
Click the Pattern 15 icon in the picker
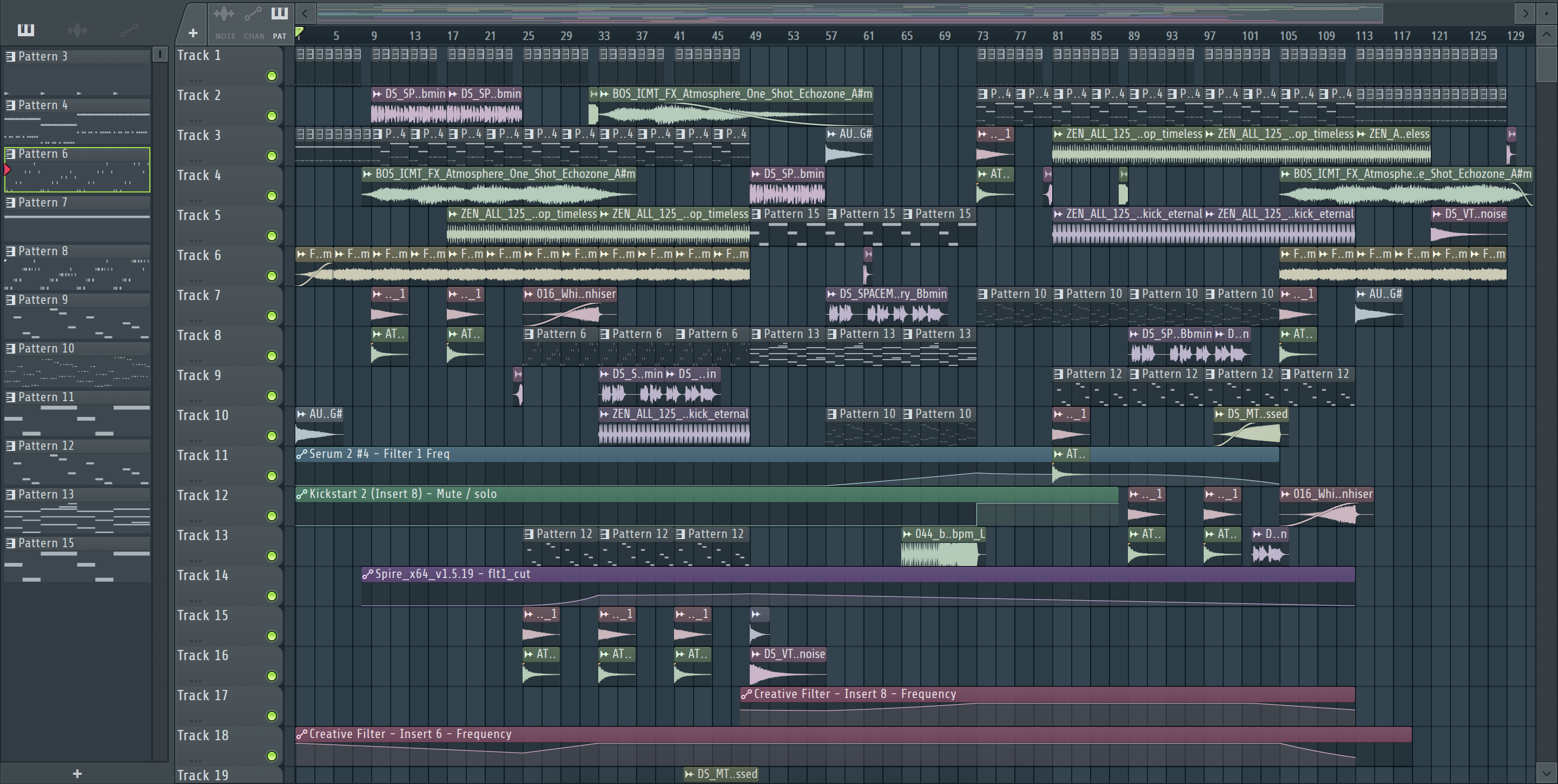click(x=10, y=543)
